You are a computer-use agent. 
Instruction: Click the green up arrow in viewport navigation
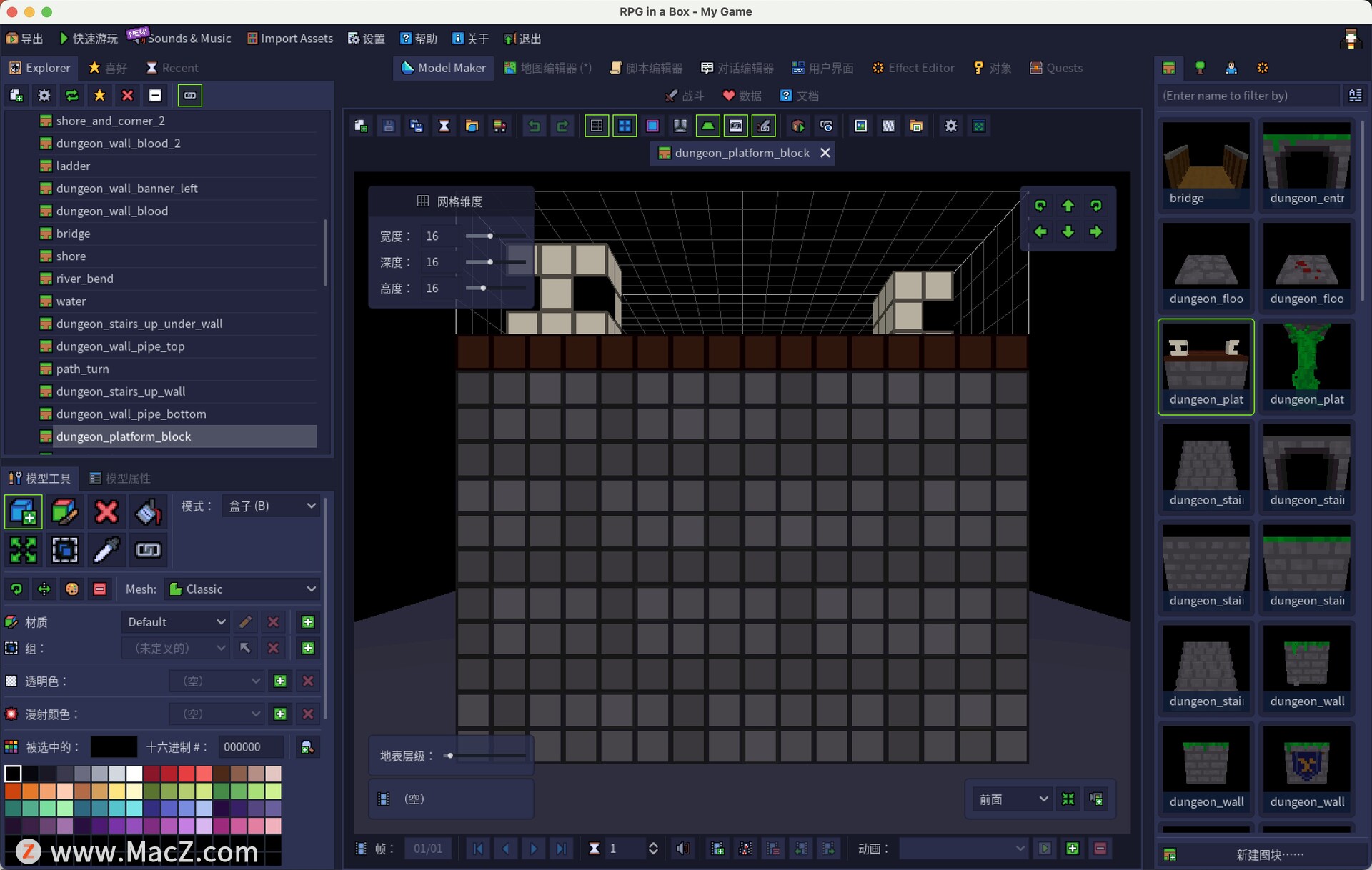click(1068, 206)
